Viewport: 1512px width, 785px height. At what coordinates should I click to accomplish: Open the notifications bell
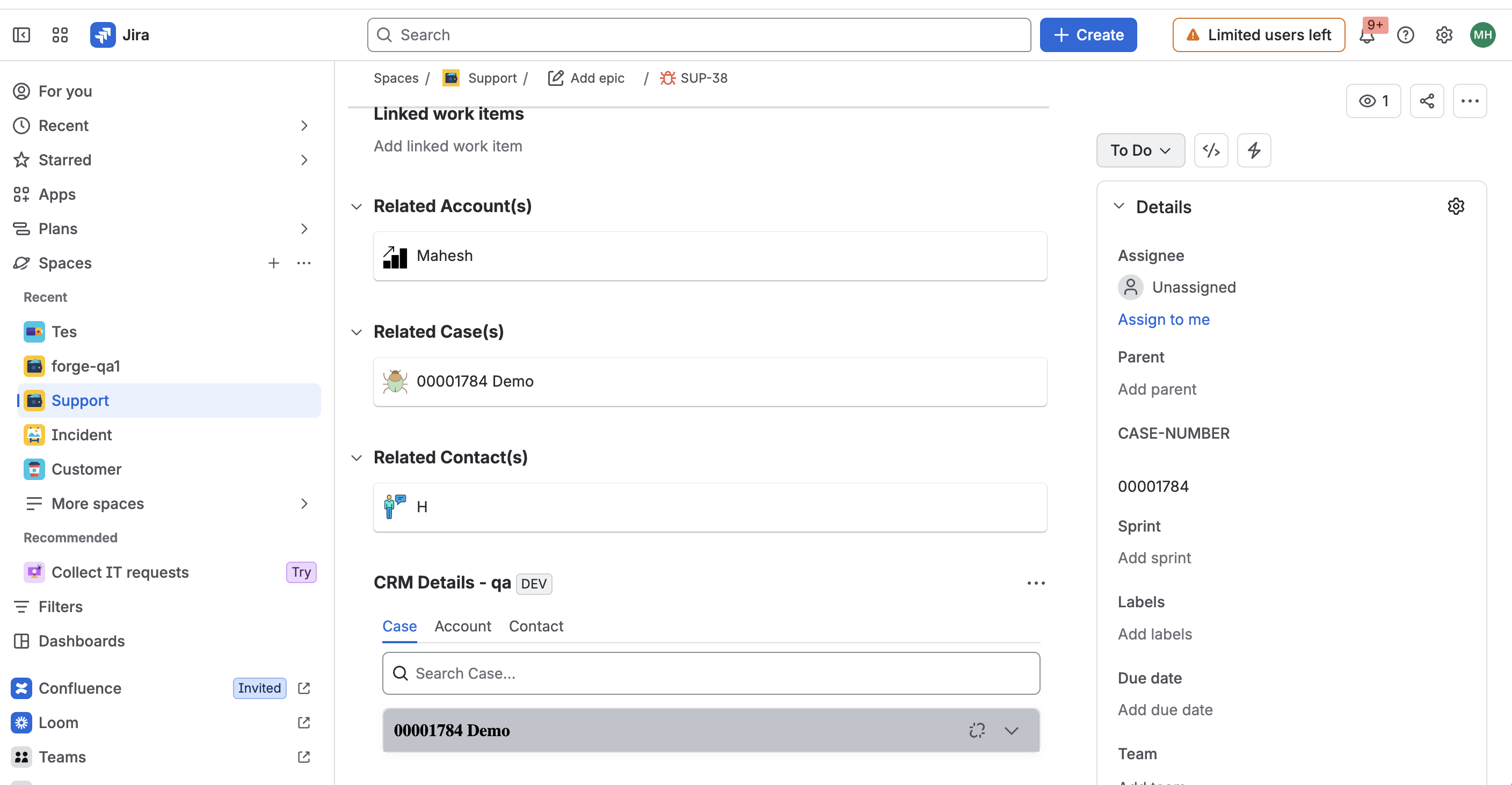click(1367, 35)
